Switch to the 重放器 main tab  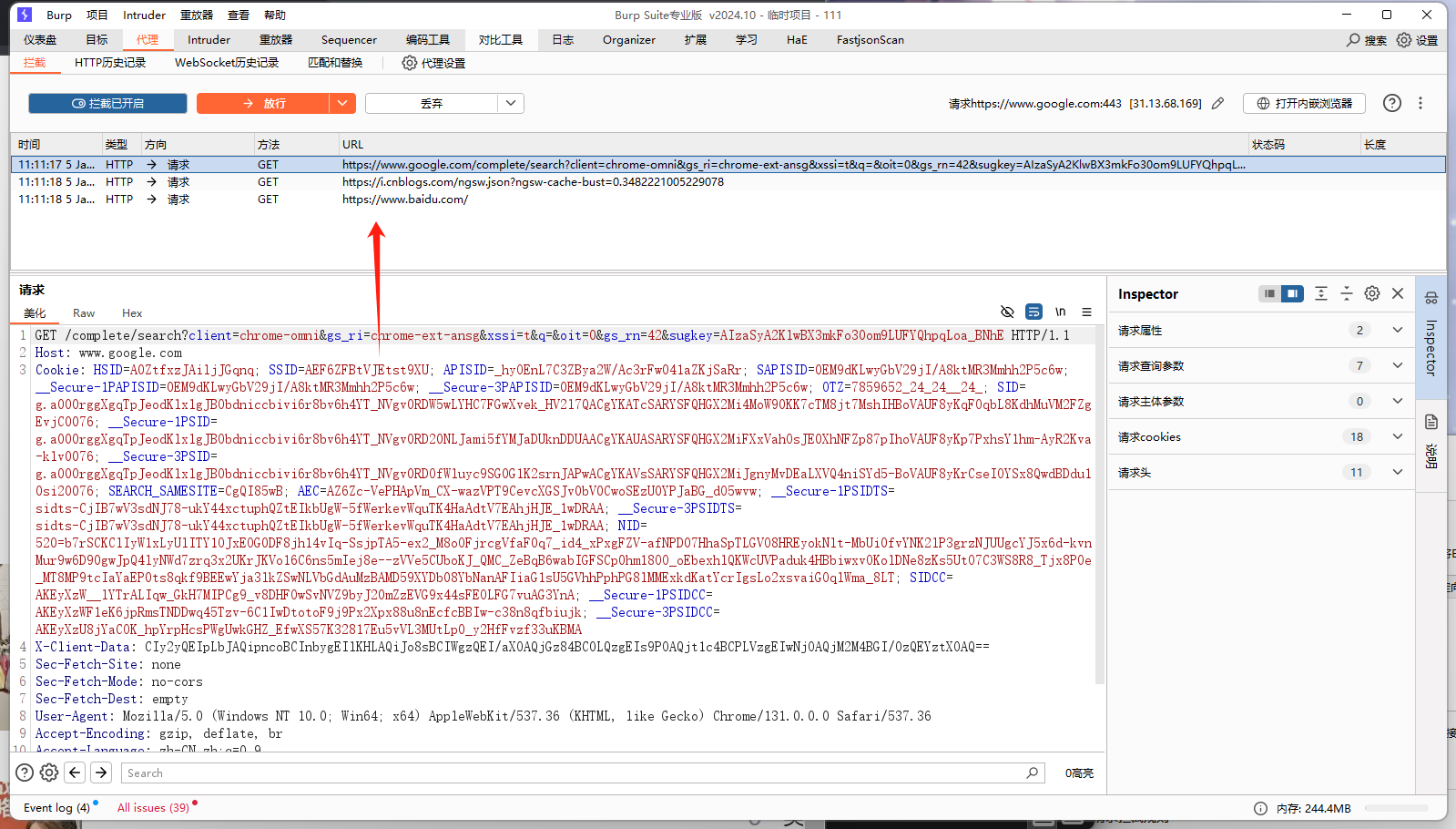276,40
